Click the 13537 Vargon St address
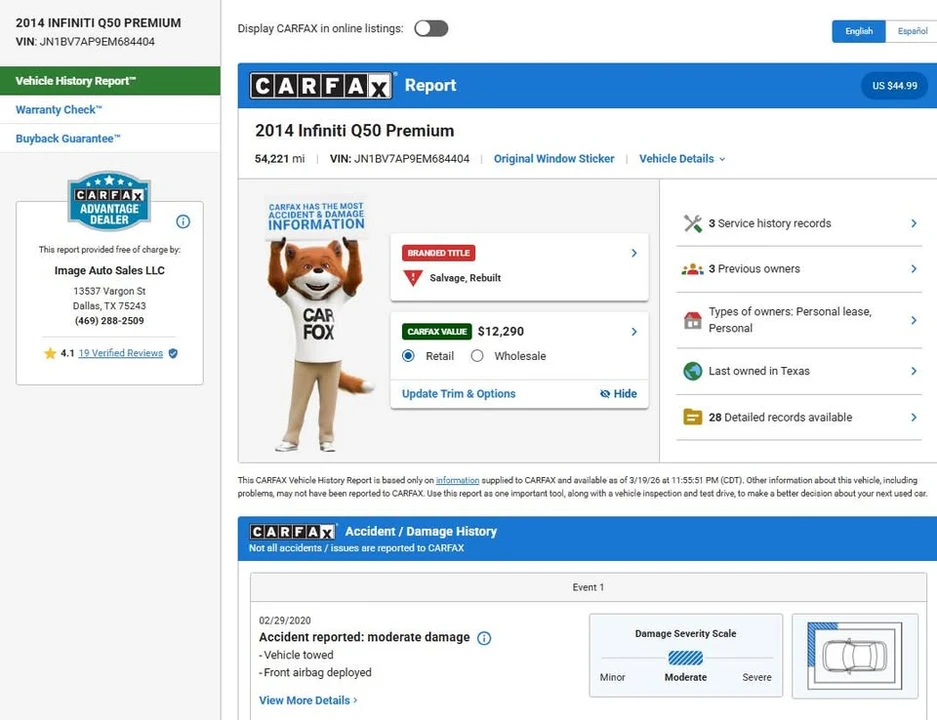This screenshot has width=937, height=720. 109,292
